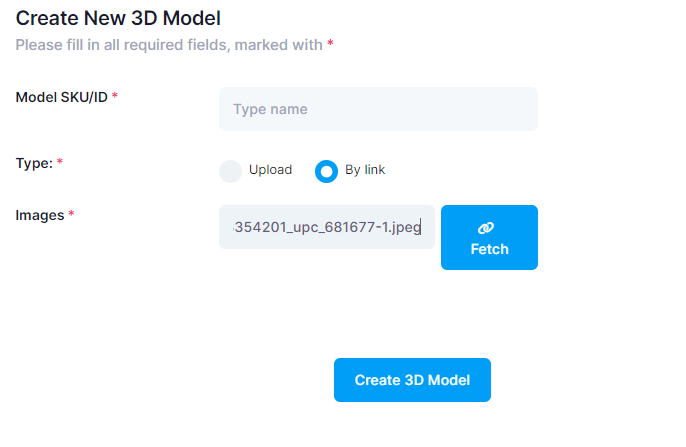Click the Upload option label text
Viewport: 686px width, 447px height.
[270, 170]
